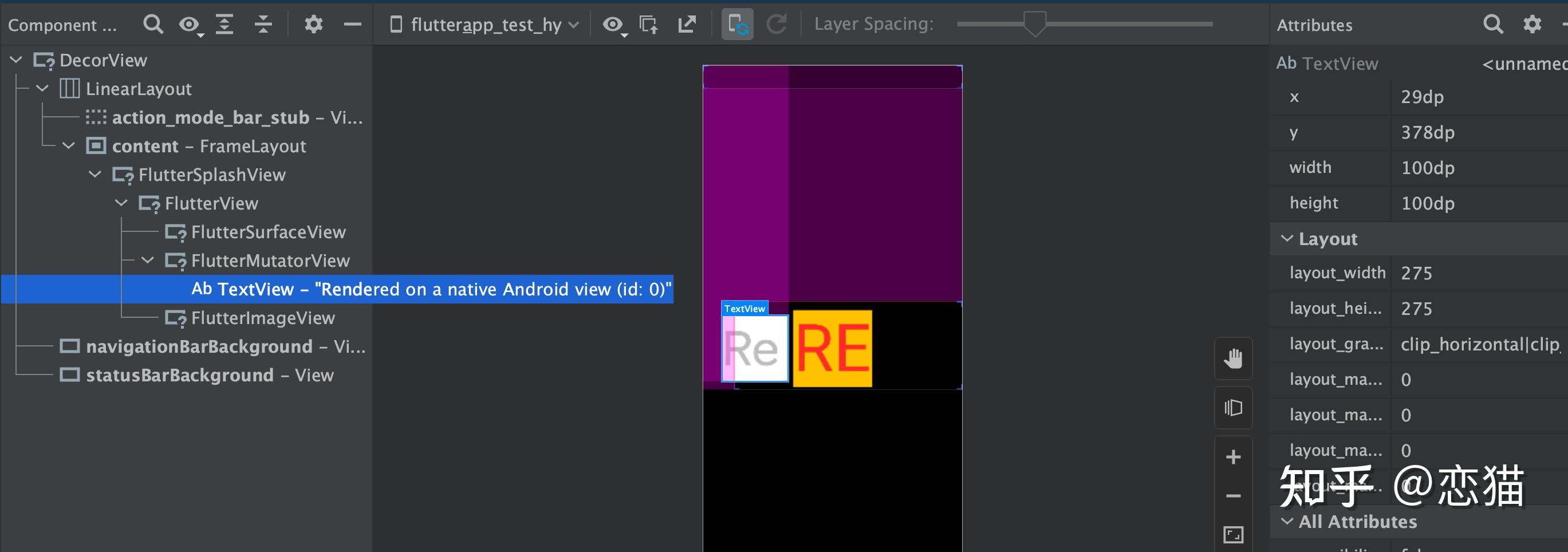Screen dimensions: 1568x552
Task: Select navigationBarBackground in the tree
Action: tap(213, 346)
